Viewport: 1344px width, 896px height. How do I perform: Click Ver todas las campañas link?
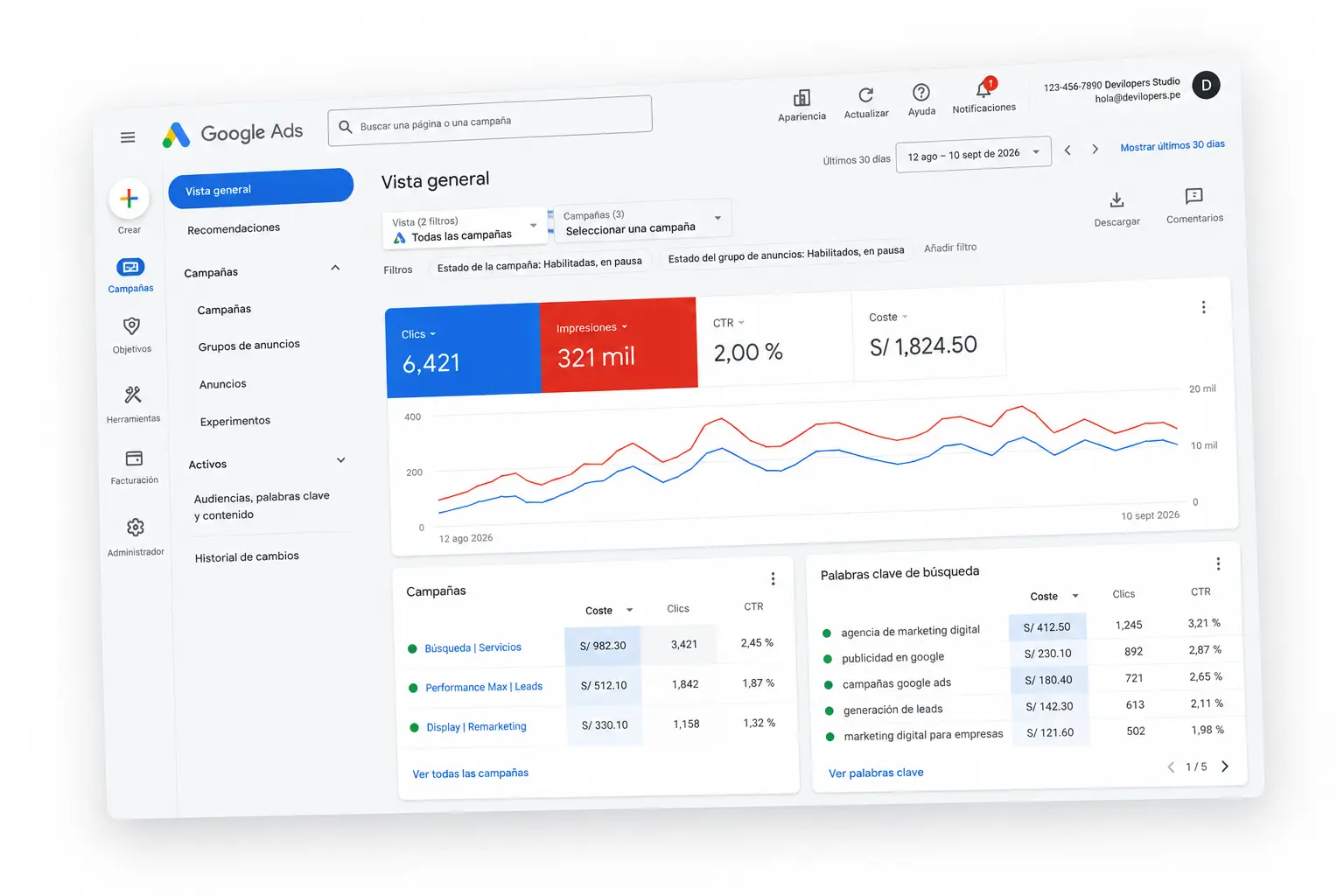tap(471, 773)
